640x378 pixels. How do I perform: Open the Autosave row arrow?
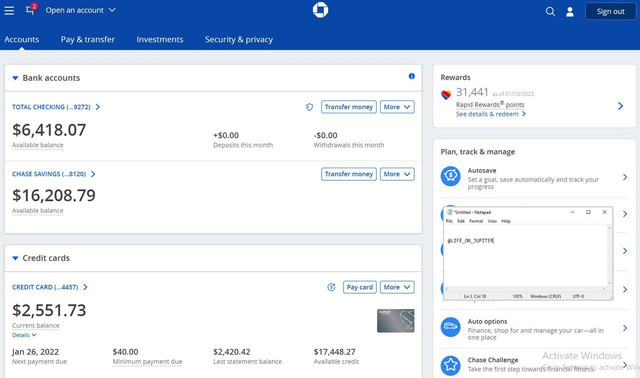(x=625, y=177)
